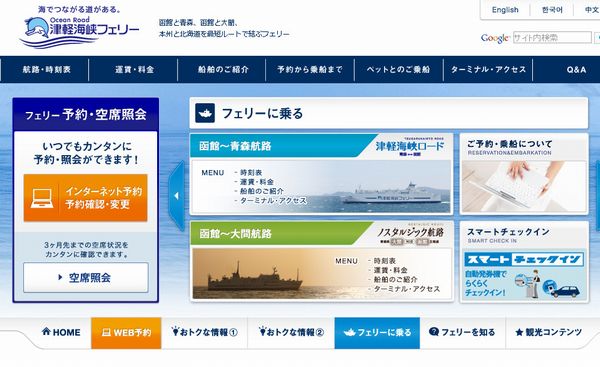Click the Google site search input field
600x367 pixels.
(552, 38)
